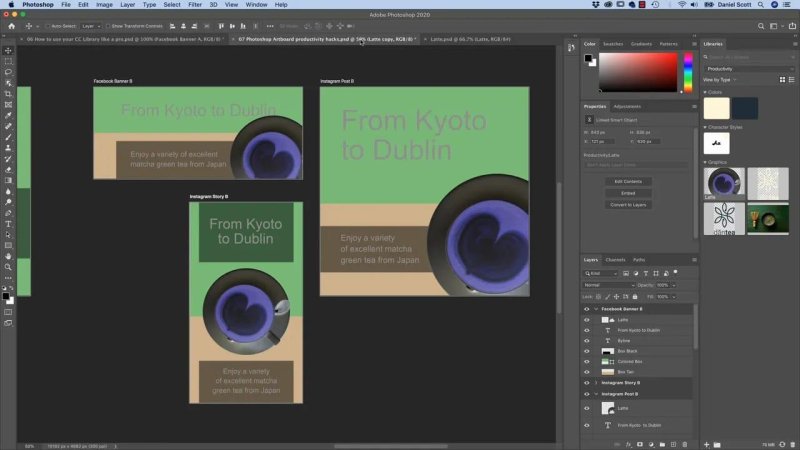Screen dimensions: 800x450
Task: Open the Productivity library dropdown
Action: [x=748, y=69]
